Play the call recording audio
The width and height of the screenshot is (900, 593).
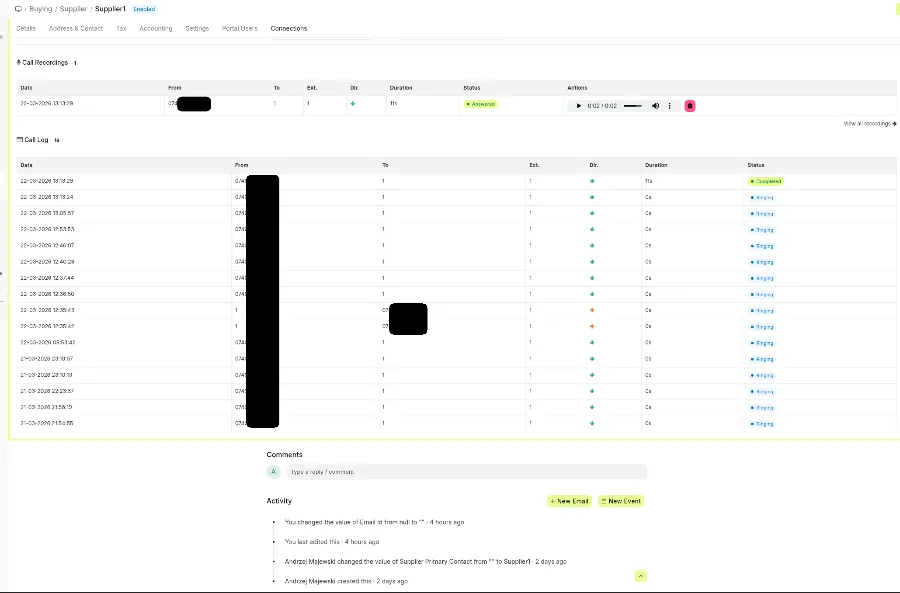coord(579,105)
